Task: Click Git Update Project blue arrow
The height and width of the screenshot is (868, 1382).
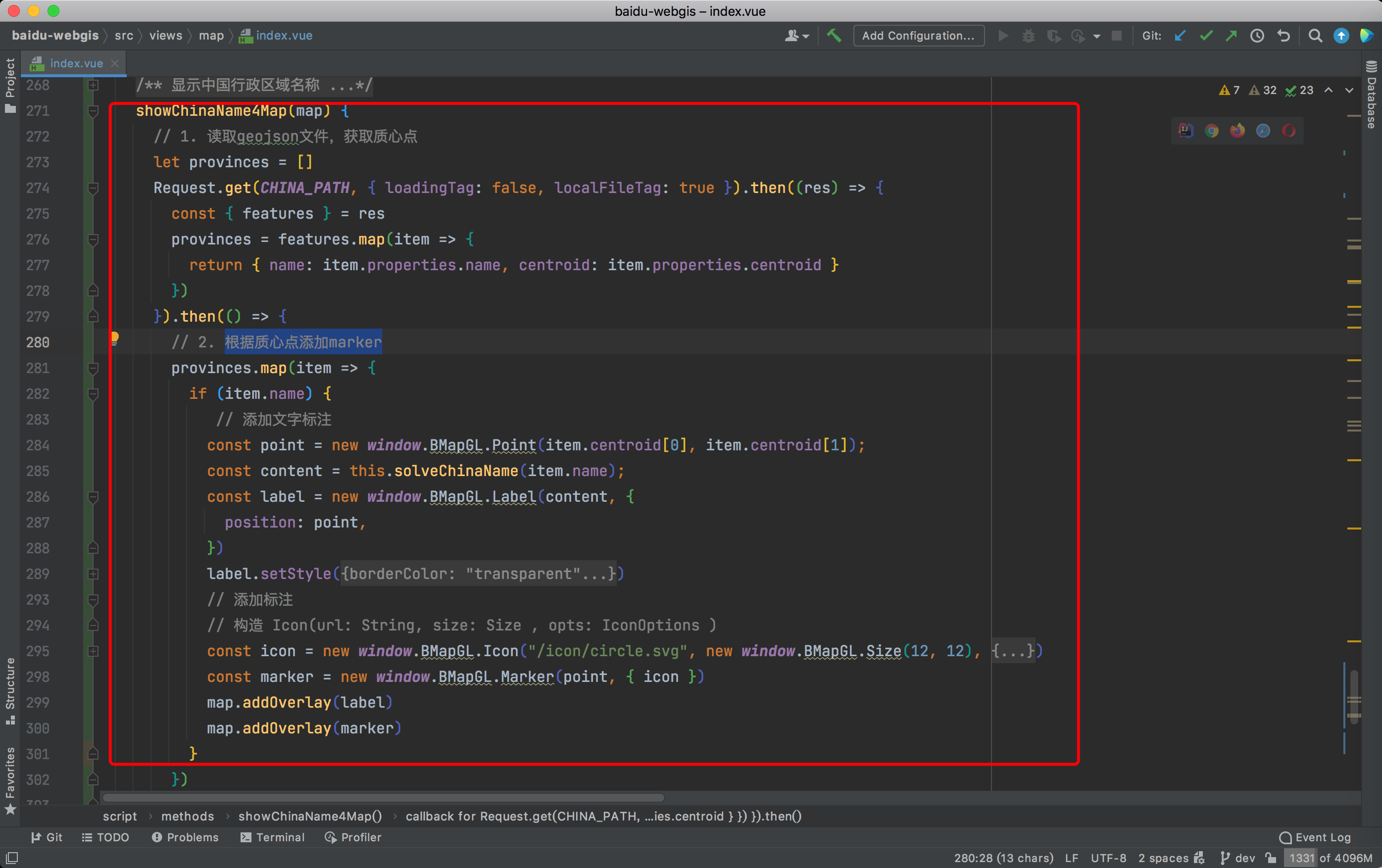Action: click(x=1180, y=36)
